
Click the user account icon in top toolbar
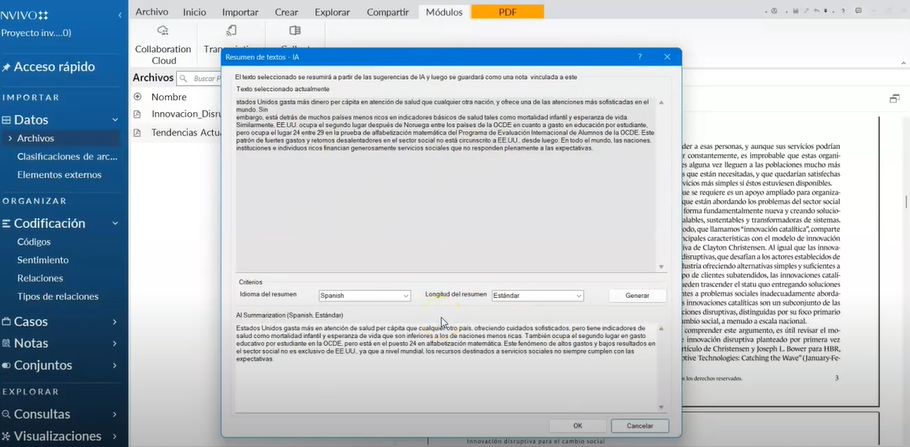click(x=774, y=11)
